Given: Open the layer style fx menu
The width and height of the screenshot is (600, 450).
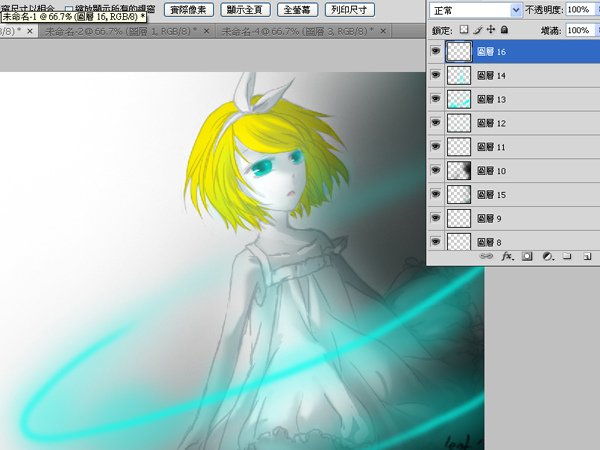Looking at the screenshot, I should pos(507,256).
